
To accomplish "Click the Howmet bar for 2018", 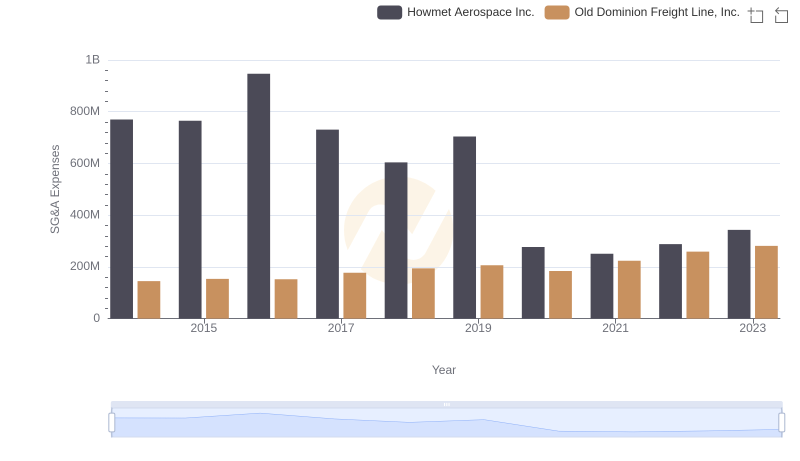I will tap(396, 241).
